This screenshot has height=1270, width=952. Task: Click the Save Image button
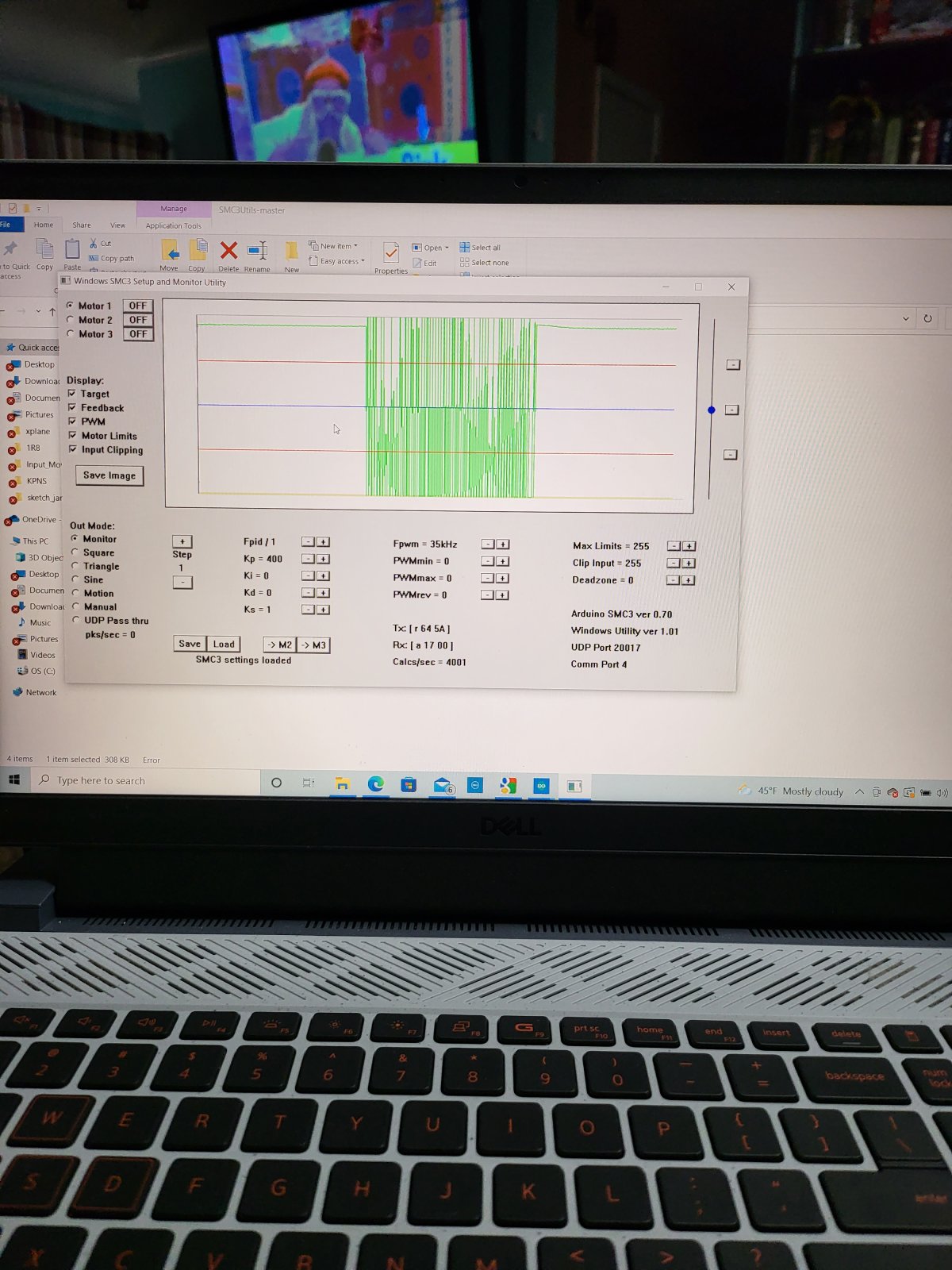click(109, 475)
